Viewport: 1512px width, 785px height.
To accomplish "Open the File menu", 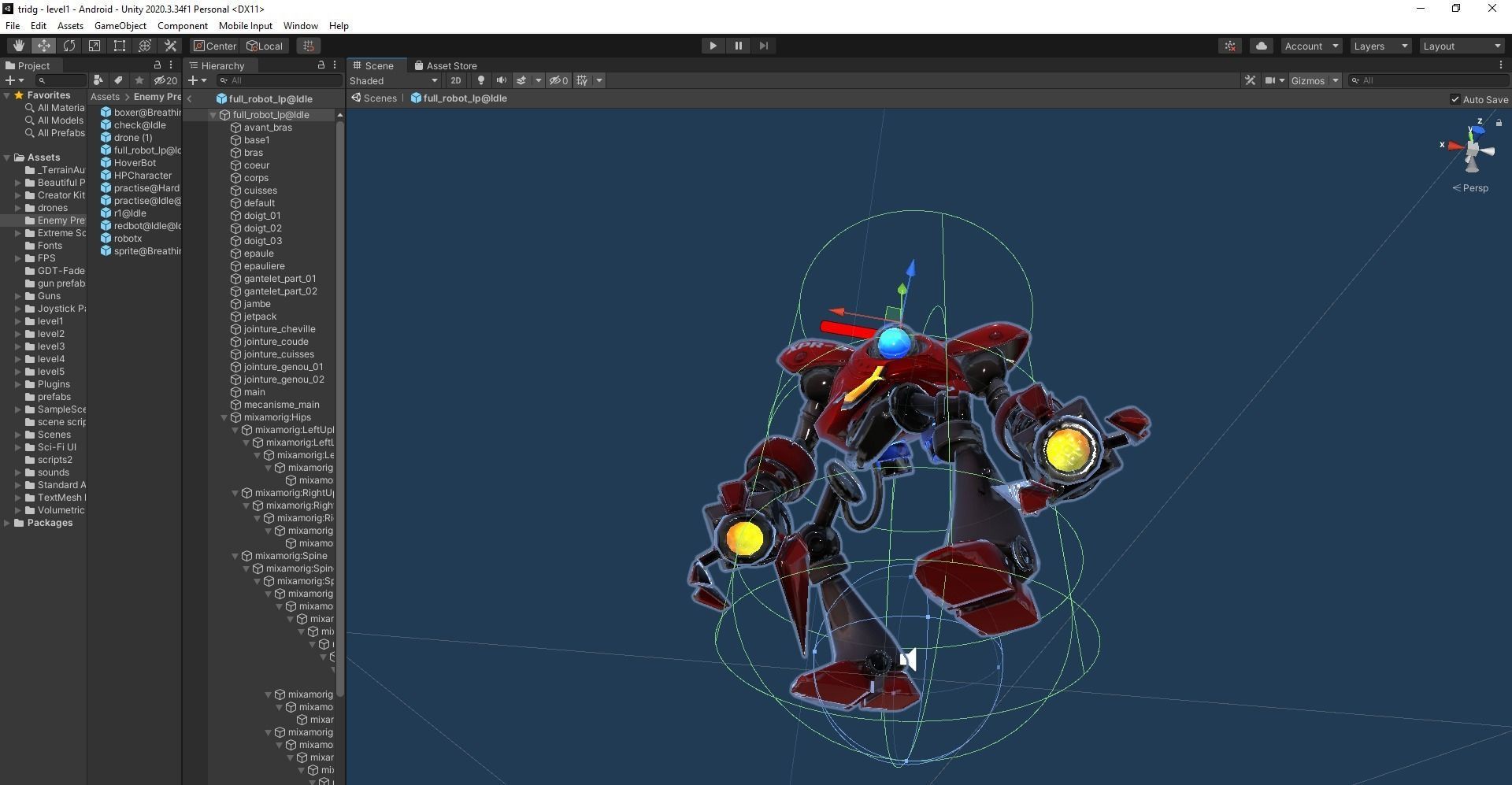I will tap(13, 25).
